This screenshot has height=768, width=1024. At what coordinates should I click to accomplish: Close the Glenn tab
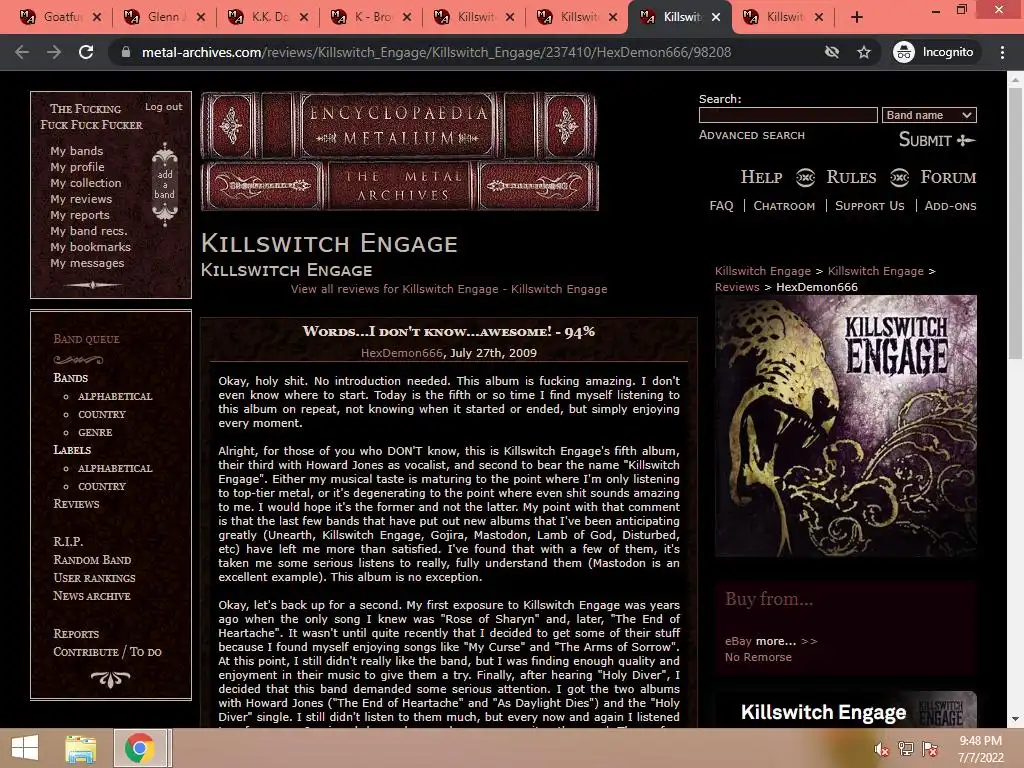(x=200, y=17)
